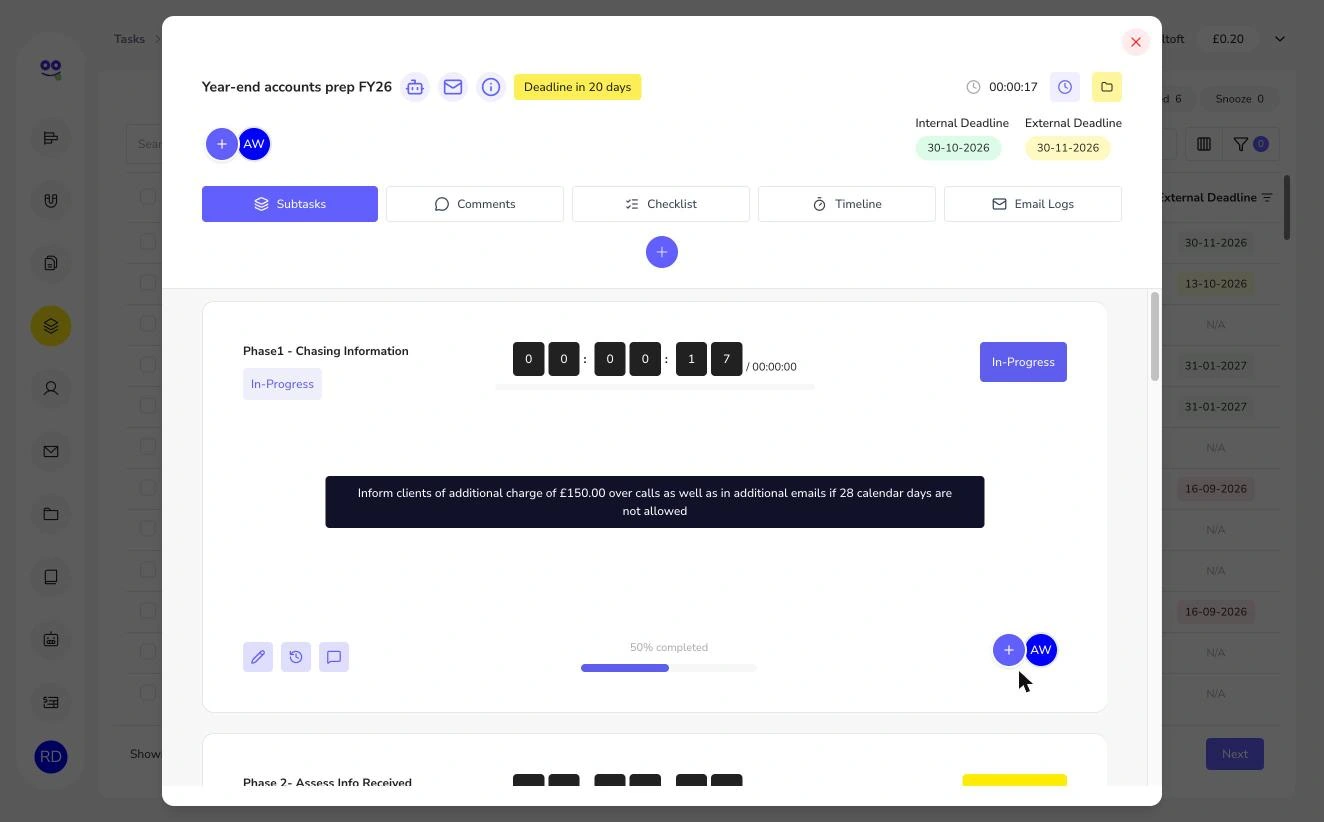Open the info icon next to the title

491,87
